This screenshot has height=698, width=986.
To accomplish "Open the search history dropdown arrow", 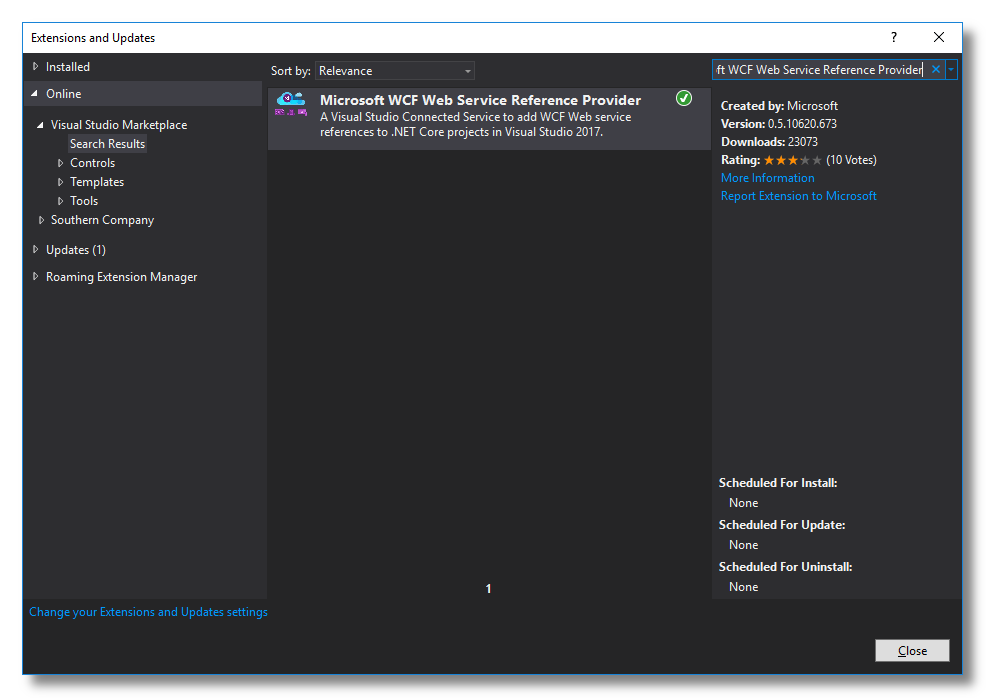I will 951,70.
